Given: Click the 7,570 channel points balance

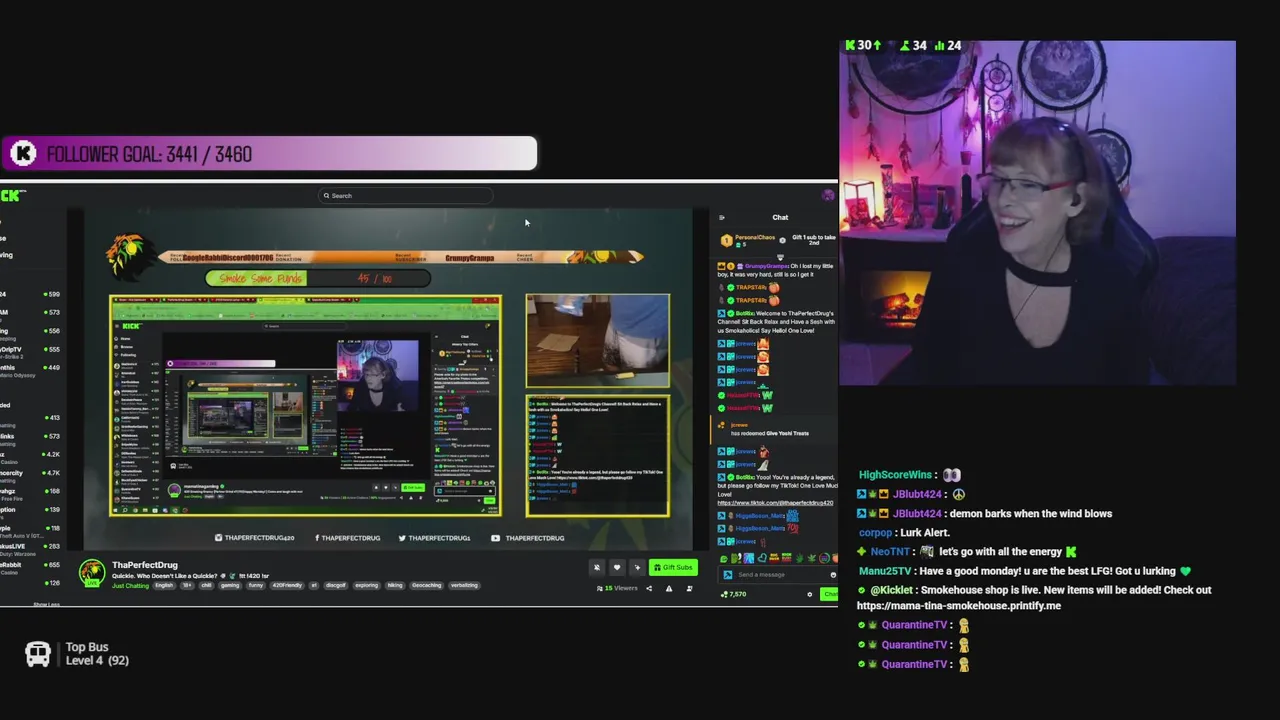Looking at the screenshot, I should [734, 594].
